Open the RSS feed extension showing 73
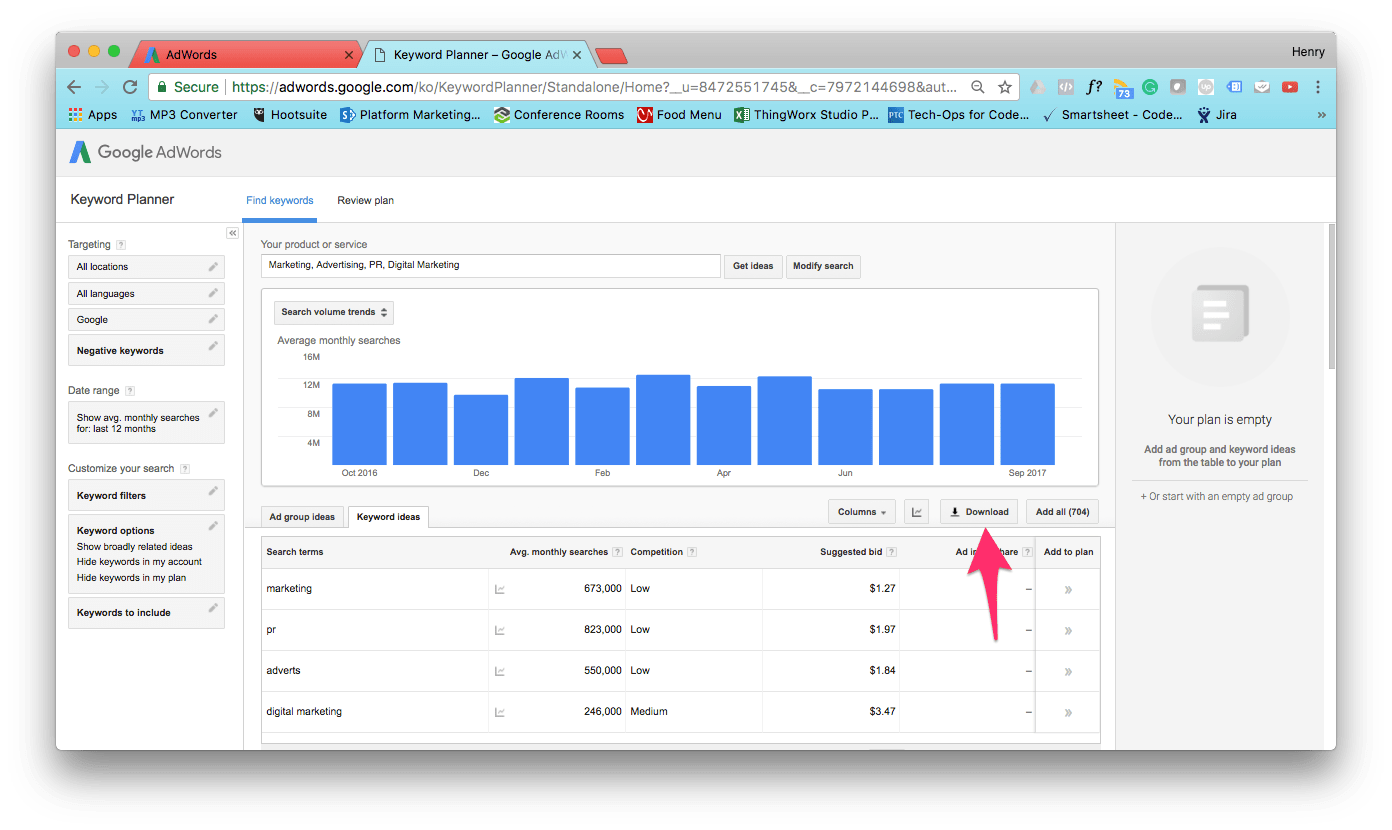The width and height of the screenshot is (1392, 830). 1122,88
